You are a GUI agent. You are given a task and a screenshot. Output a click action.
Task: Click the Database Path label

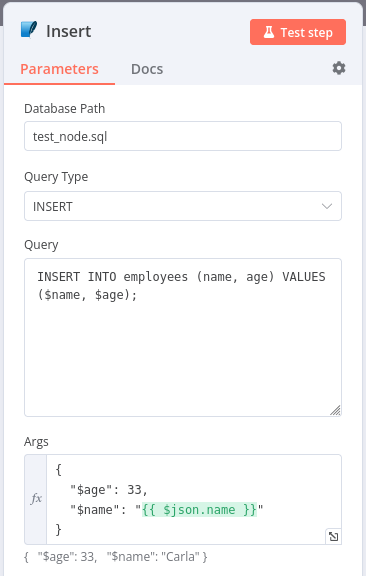(65, 109)
